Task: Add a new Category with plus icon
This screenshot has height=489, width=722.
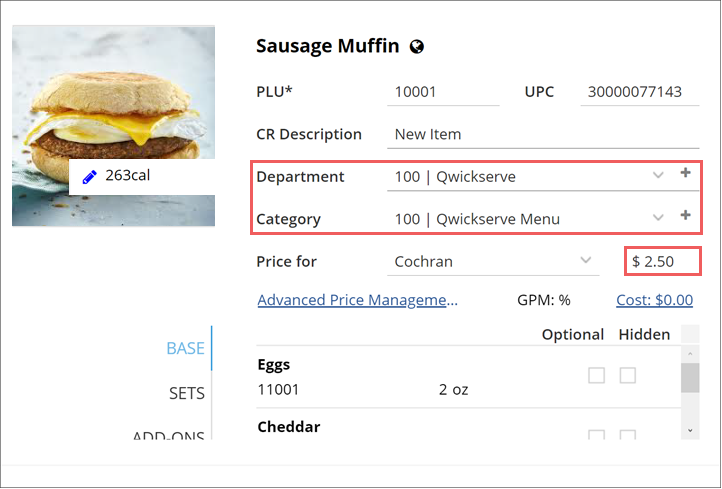Action: click(x=685, y=215)
